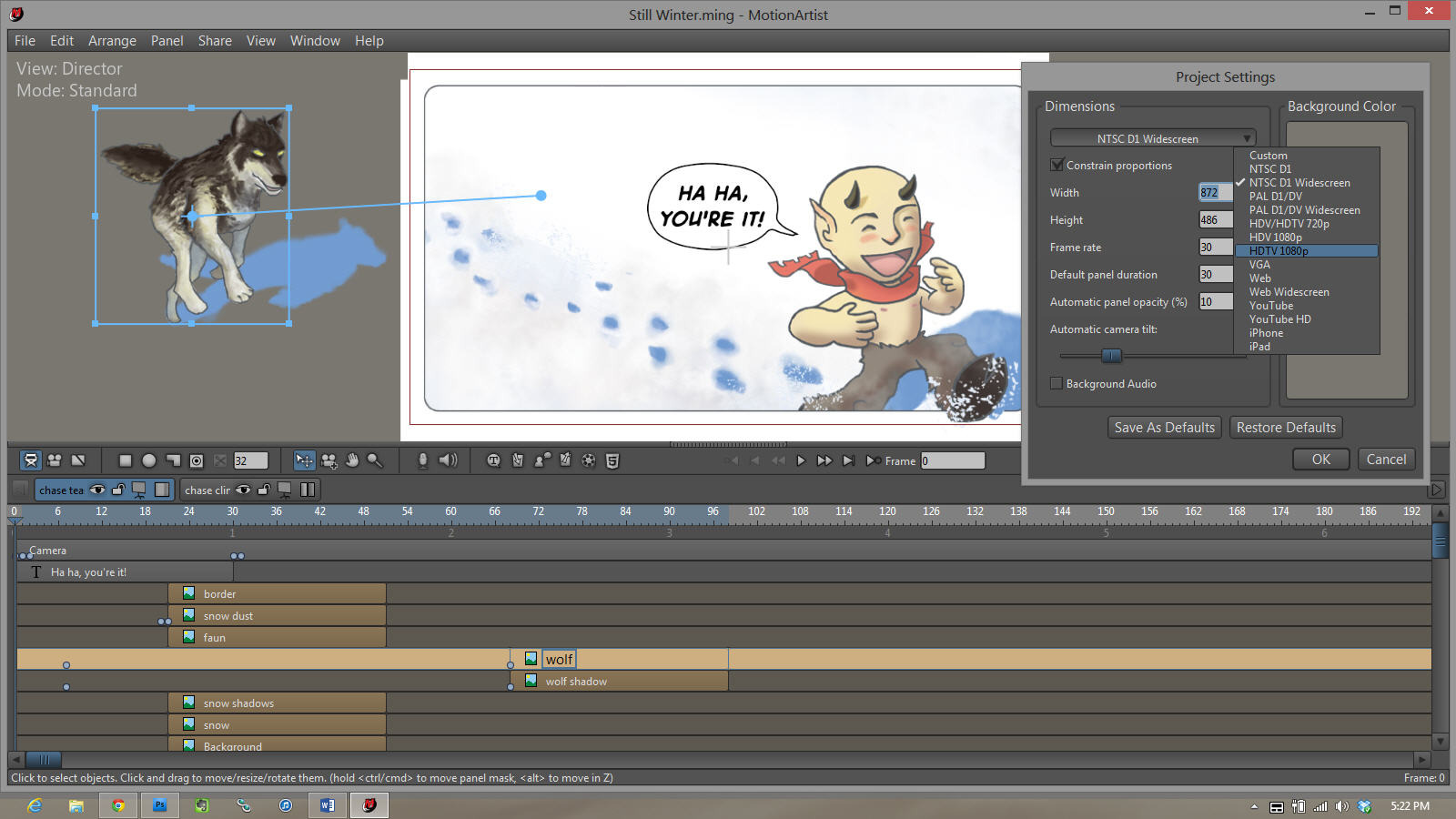1456x819 pixels.
Task: Select the hand pan tool
Action: point(352,460)
